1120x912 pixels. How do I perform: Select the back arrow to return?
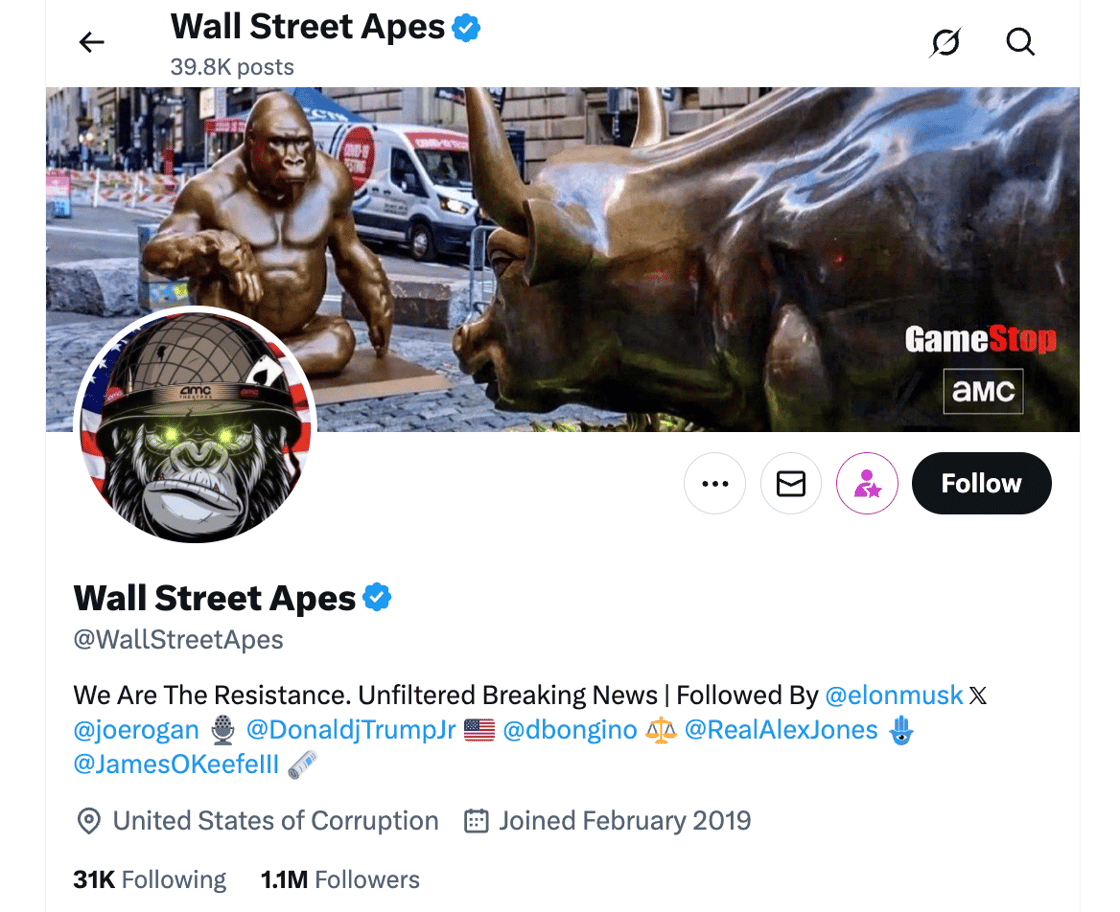91,42
